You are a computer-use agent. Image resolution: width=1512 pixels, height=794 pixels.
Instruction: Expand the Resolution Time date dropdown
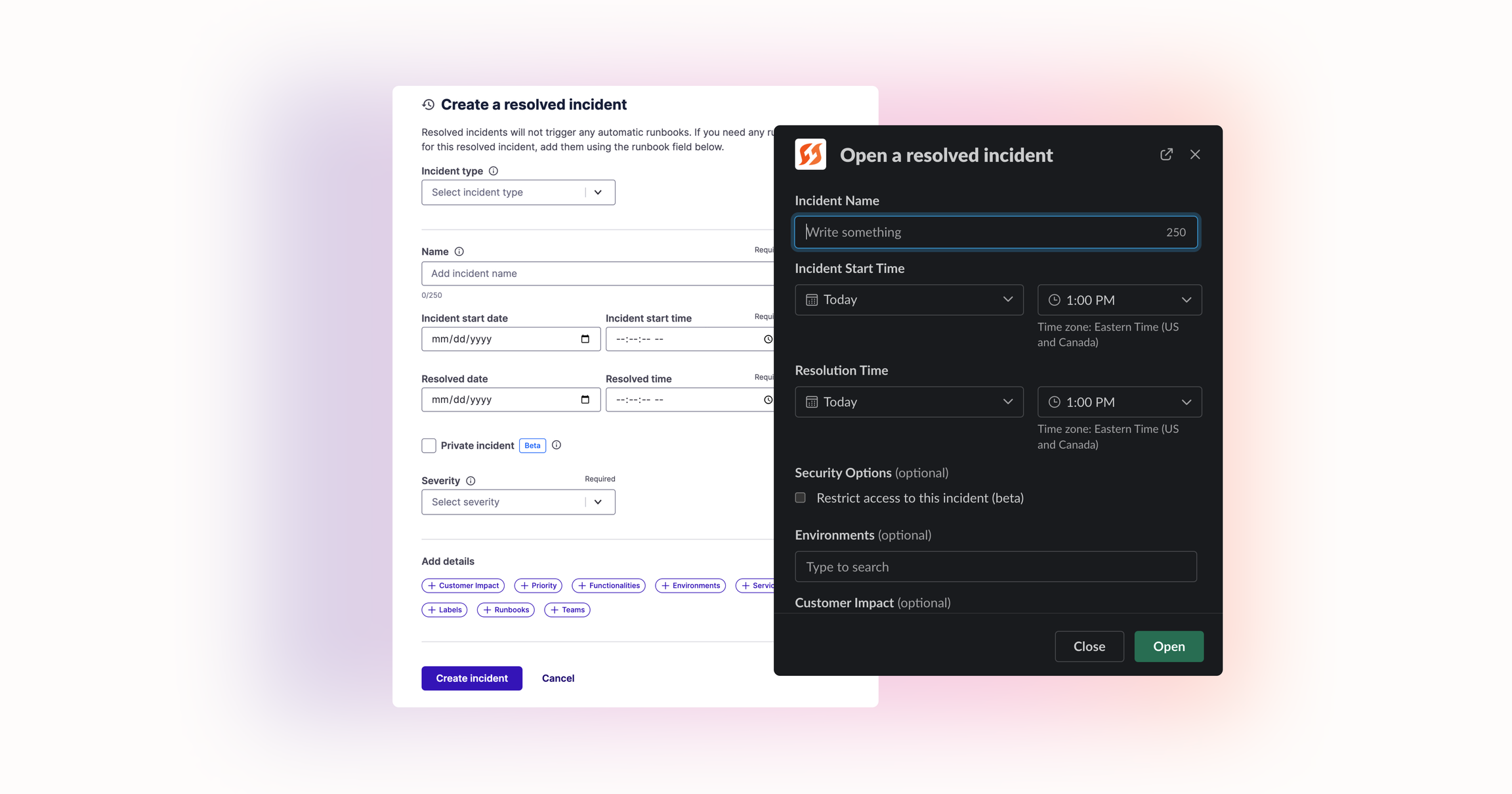click(x=909, y=402)
